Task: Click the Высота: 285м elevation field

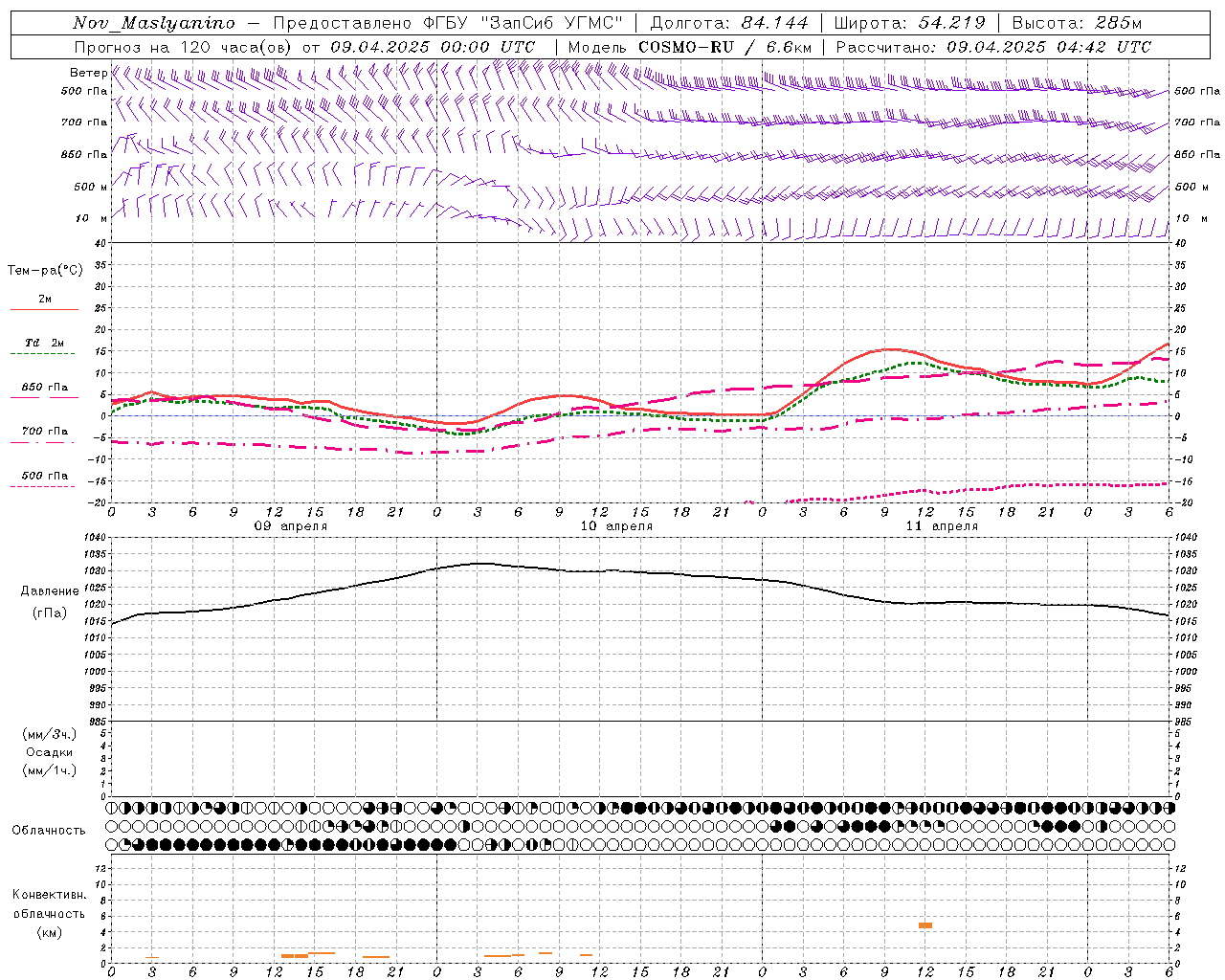Action: coord(1077,23)
